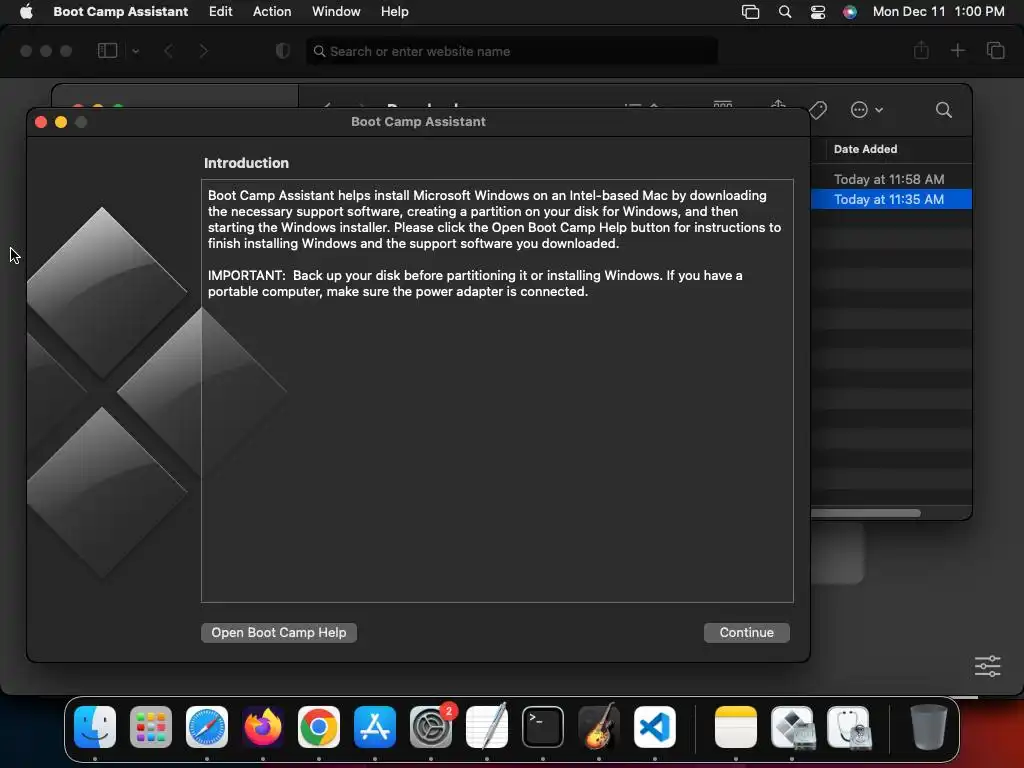The height and width of the screenshot is (768, 1024).
Task: Select the row Today at 11:35 AM
Action: 891,199
